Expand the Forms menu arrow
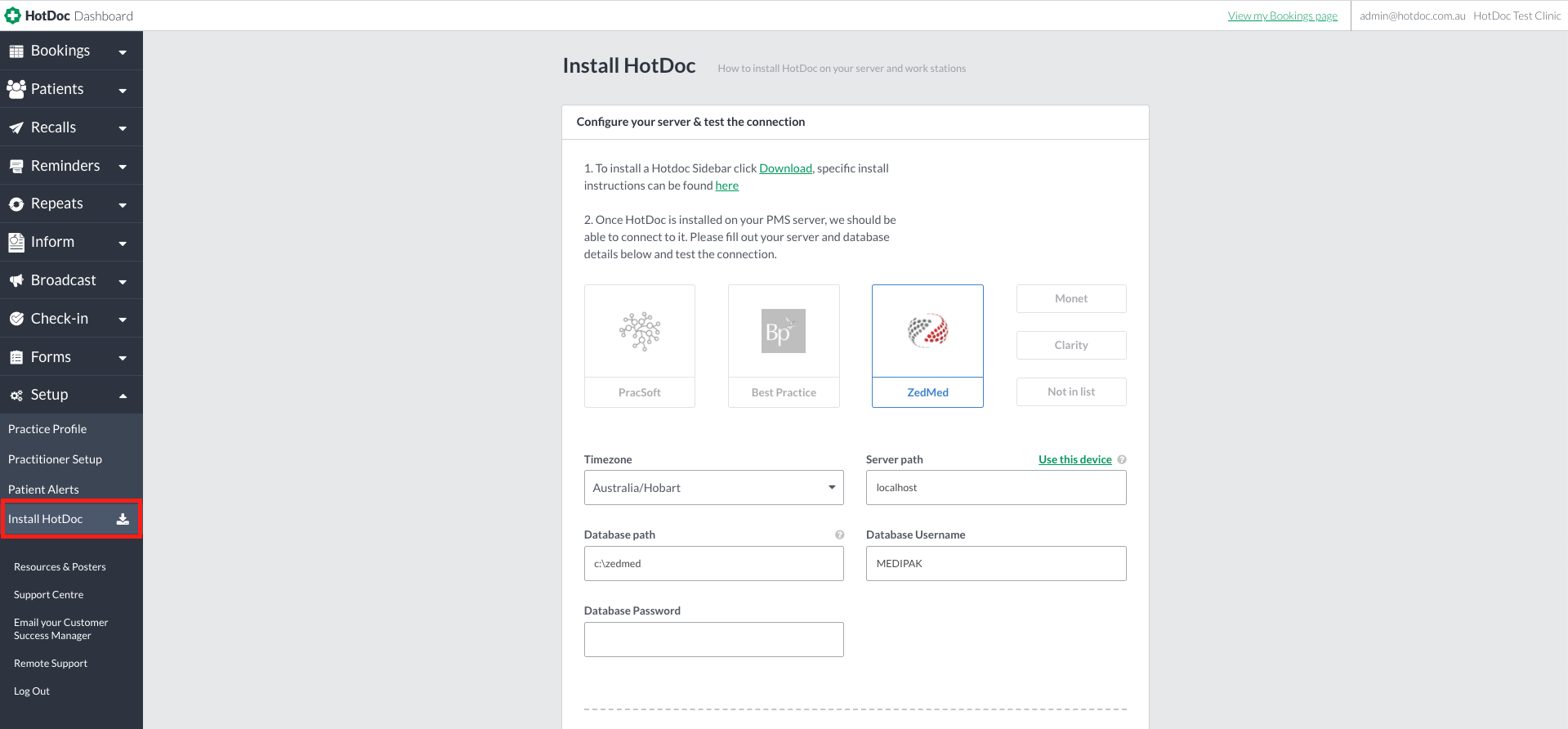Screen dimensions: 1568x729 click(123, 358)
